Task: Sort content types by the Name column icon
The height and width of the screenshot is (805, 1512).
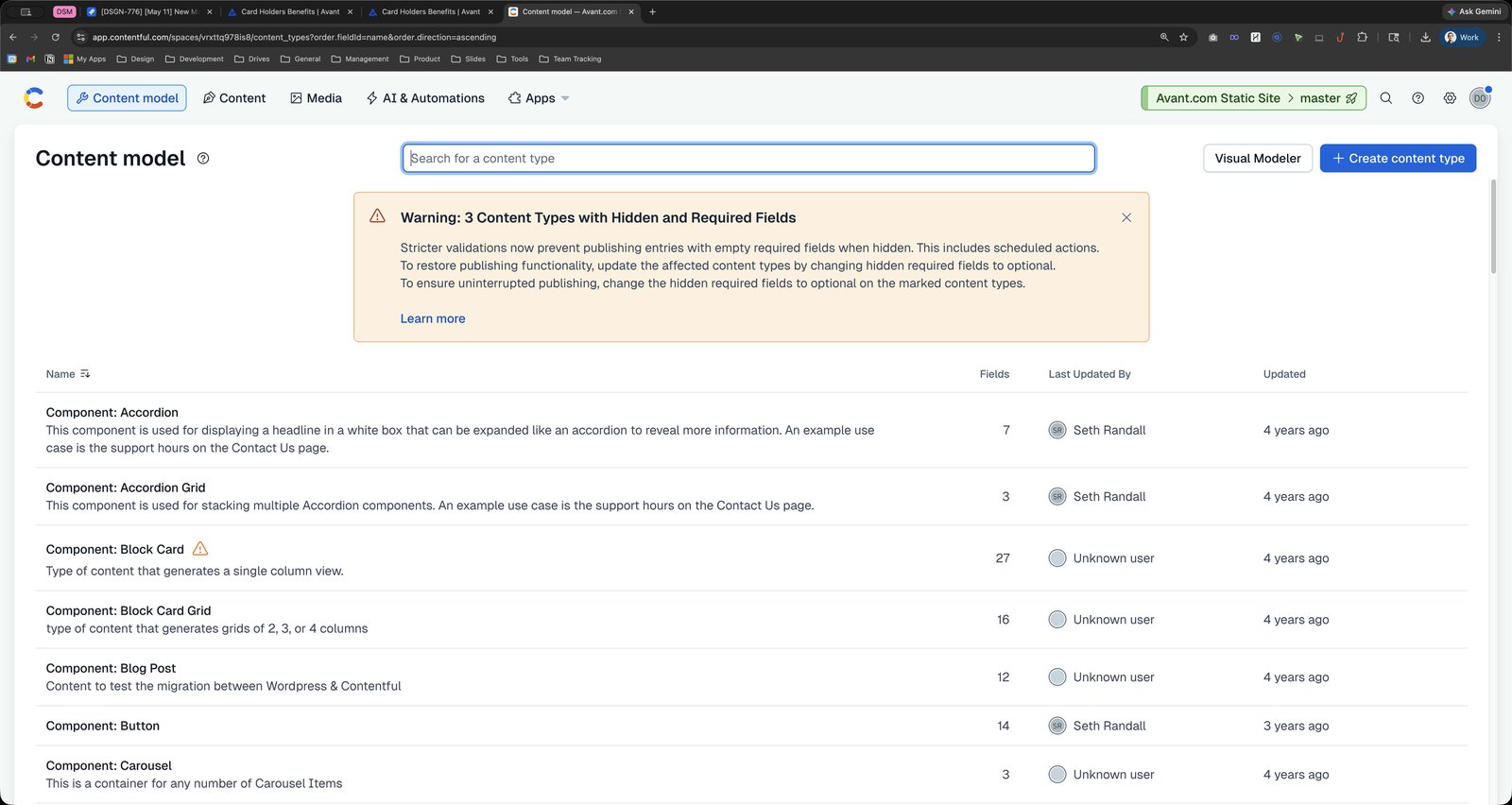Action: click(x=85, y=374)
